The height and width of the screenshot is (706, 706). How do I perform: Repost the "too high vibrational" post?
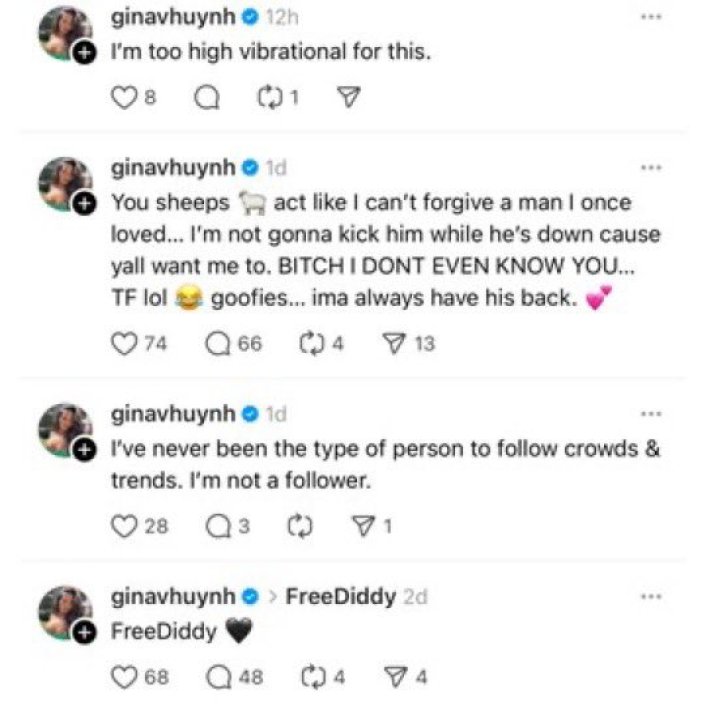coord(270,97)
